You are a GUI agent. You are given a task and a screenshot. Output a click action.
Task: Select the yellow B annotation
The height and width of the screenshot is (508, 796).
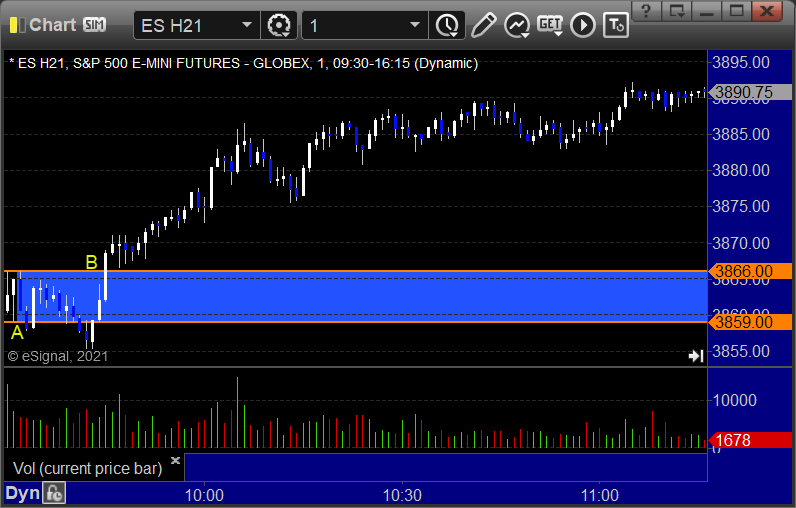click(91, 262)
